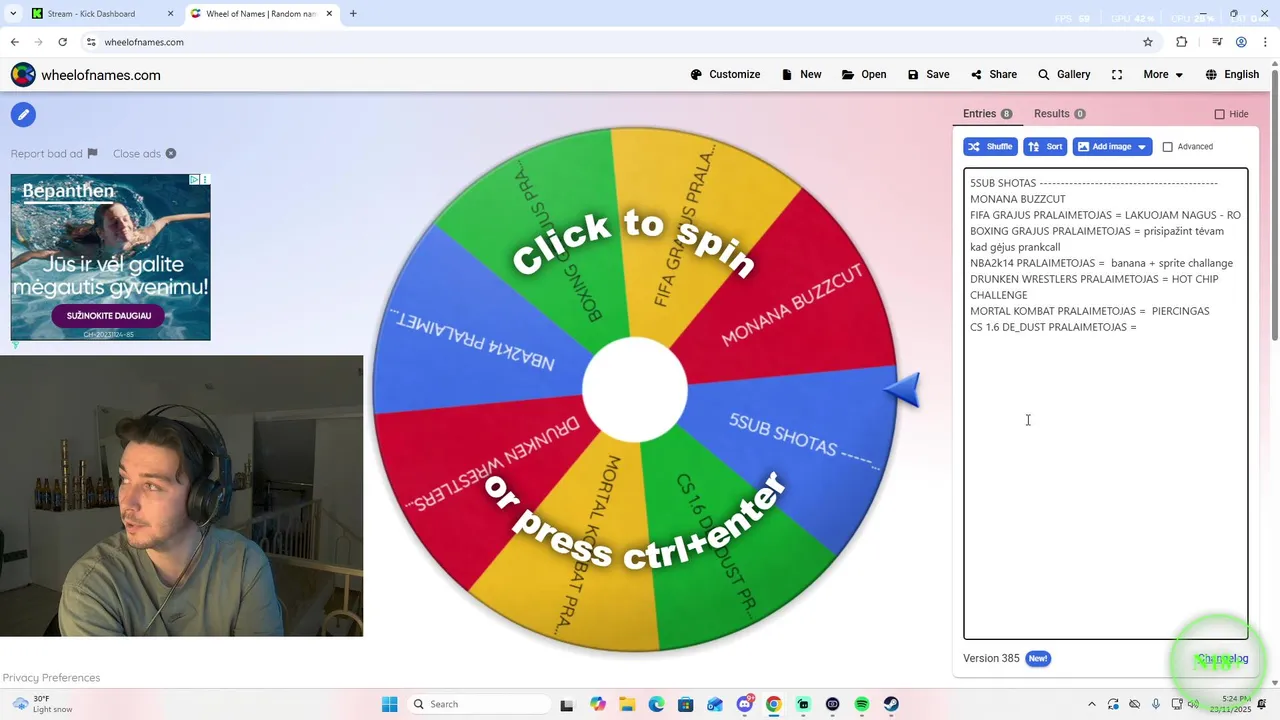Open Microsoft Edge from the taskbar
The height and width of the screenshot is (720, 1280).
(656, 704)
